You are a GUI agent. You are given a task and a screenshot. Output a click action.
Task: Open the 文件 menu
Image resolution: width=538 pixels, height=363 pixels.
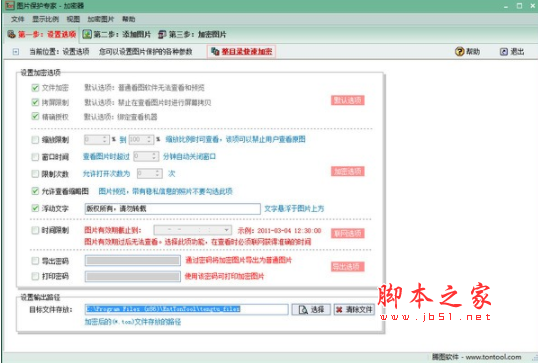coord(17,19)
